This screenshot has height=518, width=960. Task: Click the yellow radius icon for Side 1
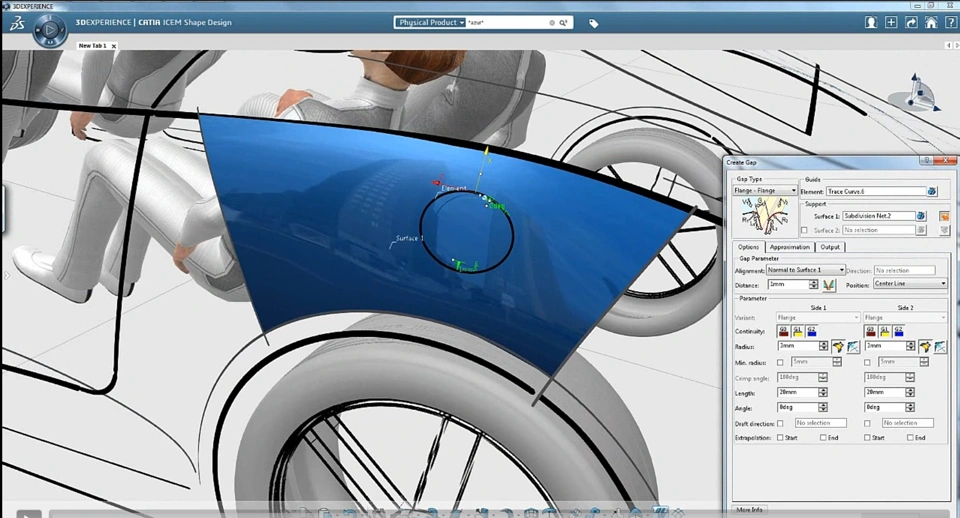click(x=838, y=347)
